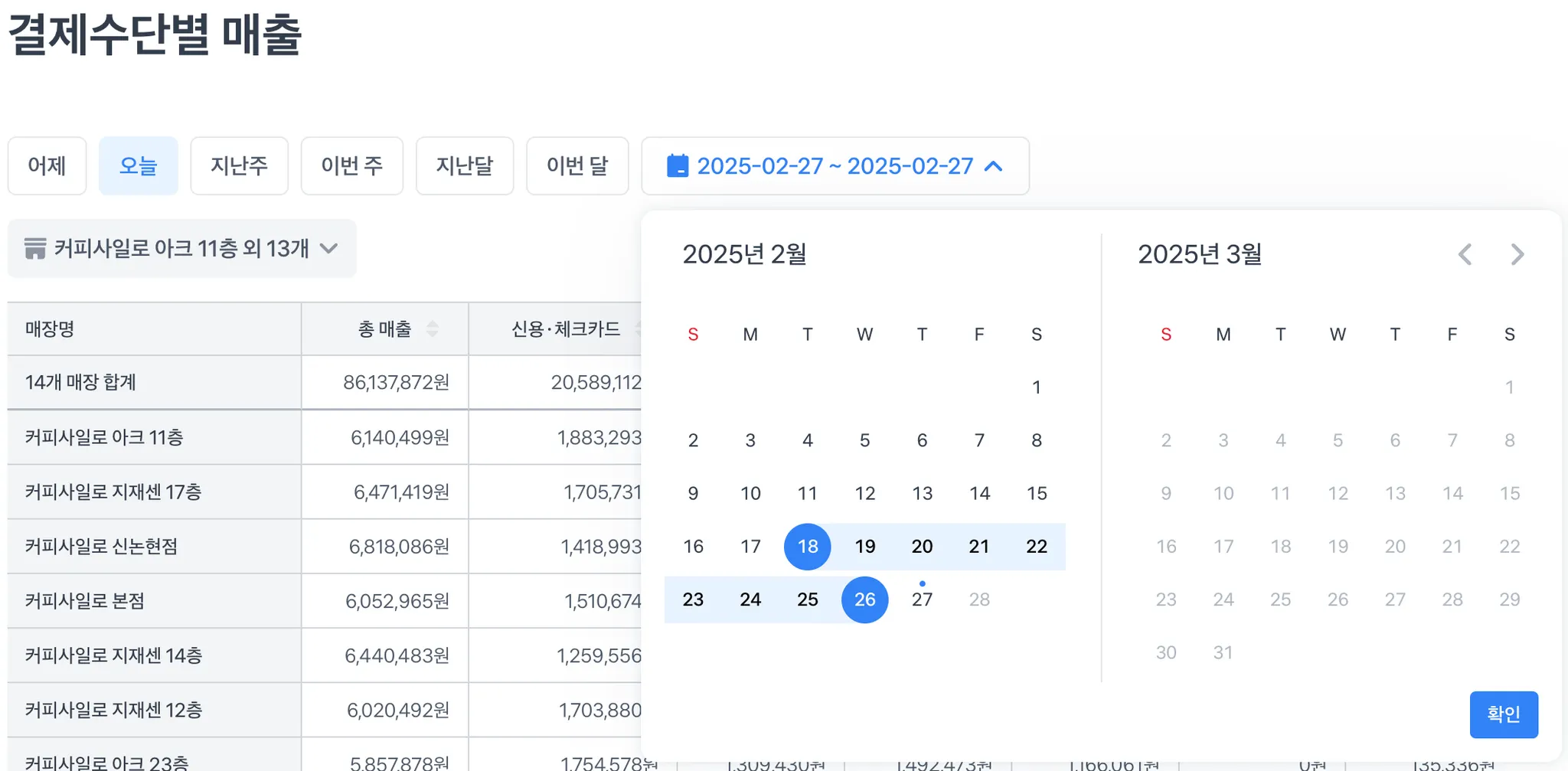Click the 매장명 column header
This screenshot has height=771, width=1568.
point(51,329)
